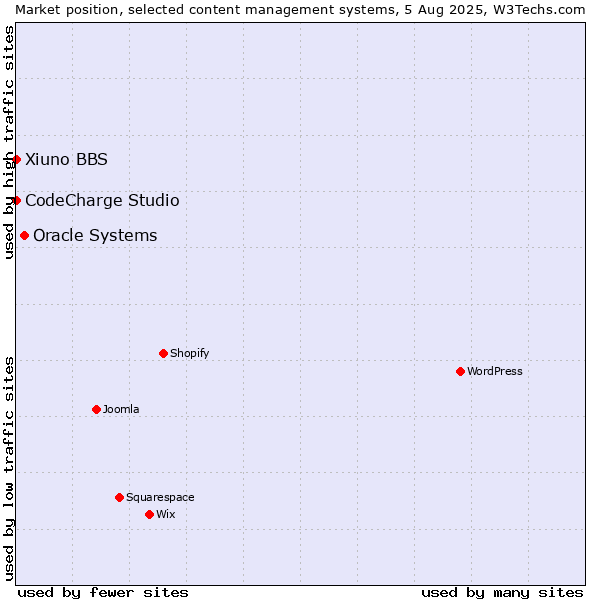Image resolution: width=600 pixels, height=600 pixels.
Task: Click the 'used by high traffic sites' axis label
Action: 8,143
